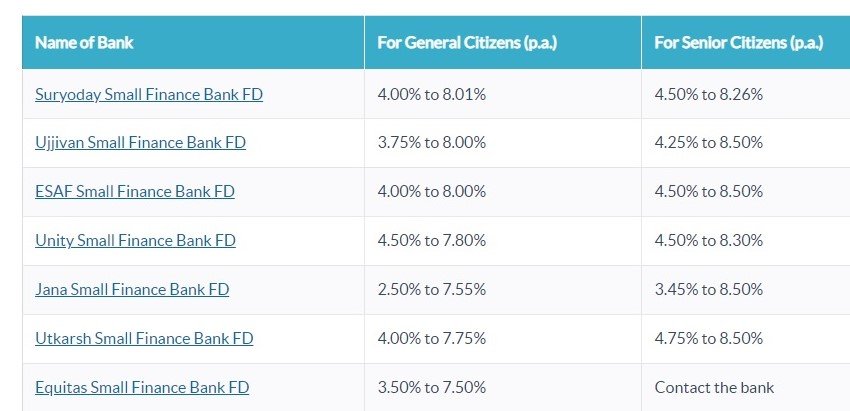Open the Suryoday Small Finance Bank FD link
The height and width of the screenshot is (411, 850).
(149, 95)
